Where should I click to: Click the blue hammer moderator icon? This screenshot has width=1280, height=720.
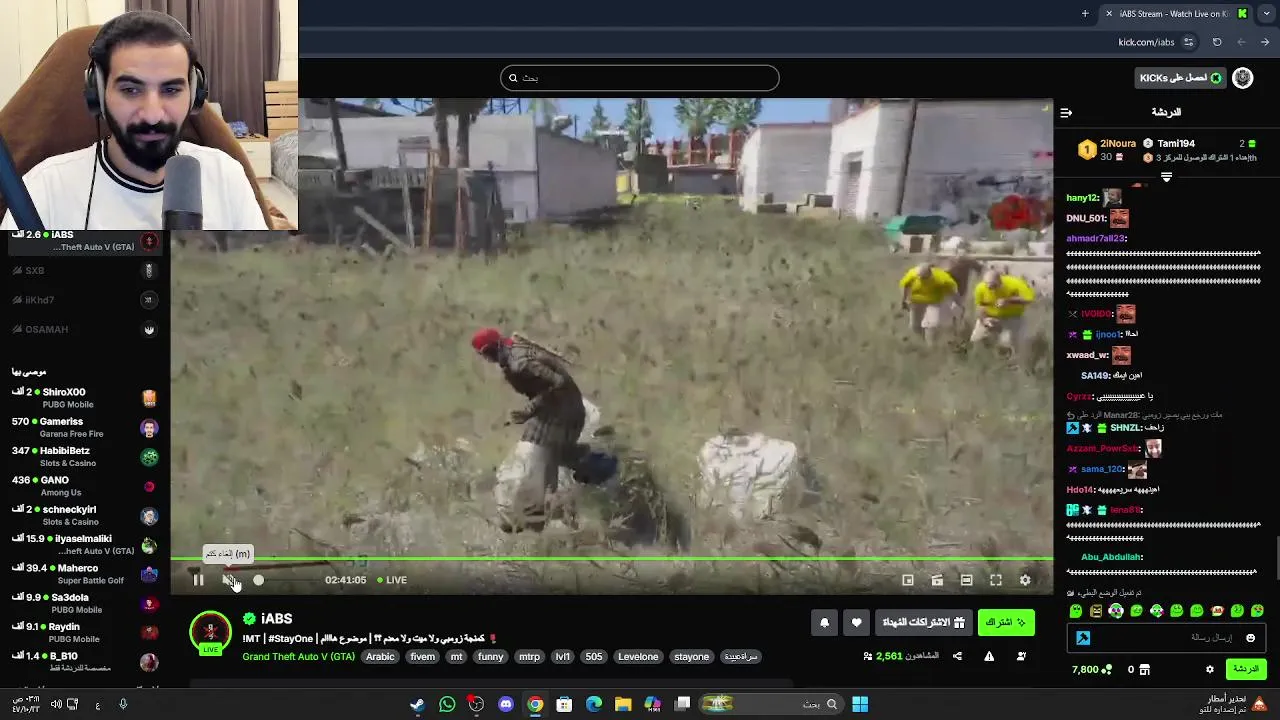[x=1083, y=638]
